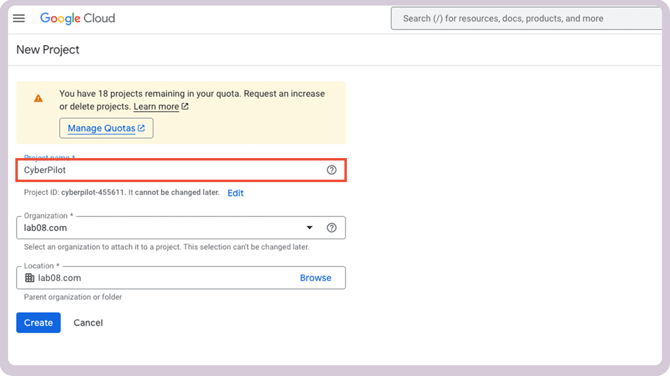
Task: Edit the project ID cyberpilot-455611
Action: coord(235,193)
